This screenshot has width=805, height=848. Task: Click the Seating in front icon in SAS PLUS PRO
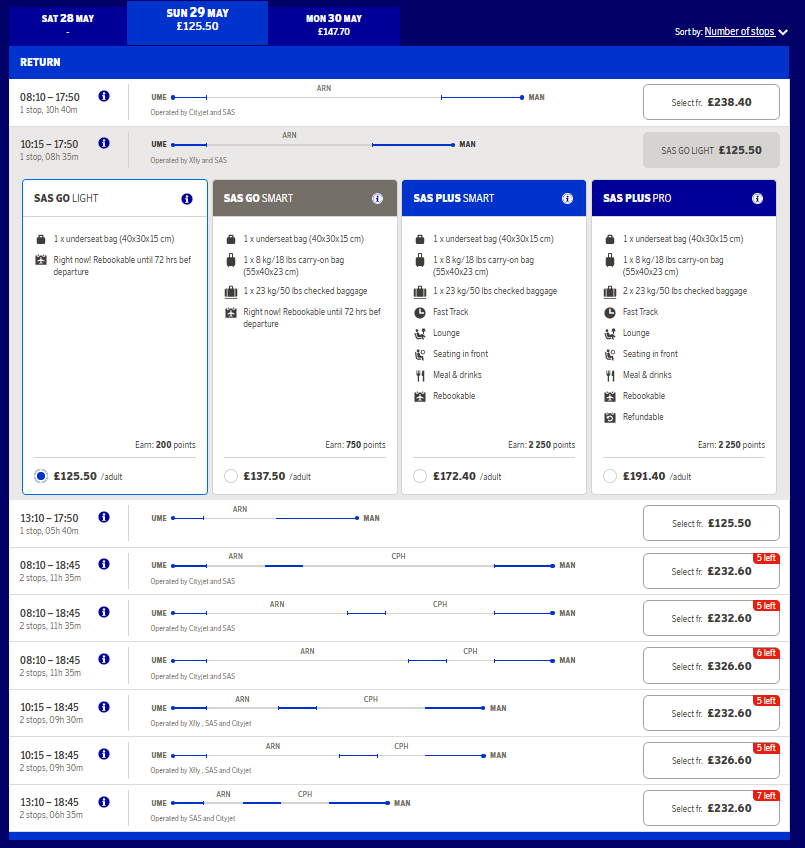coord(610,355)
